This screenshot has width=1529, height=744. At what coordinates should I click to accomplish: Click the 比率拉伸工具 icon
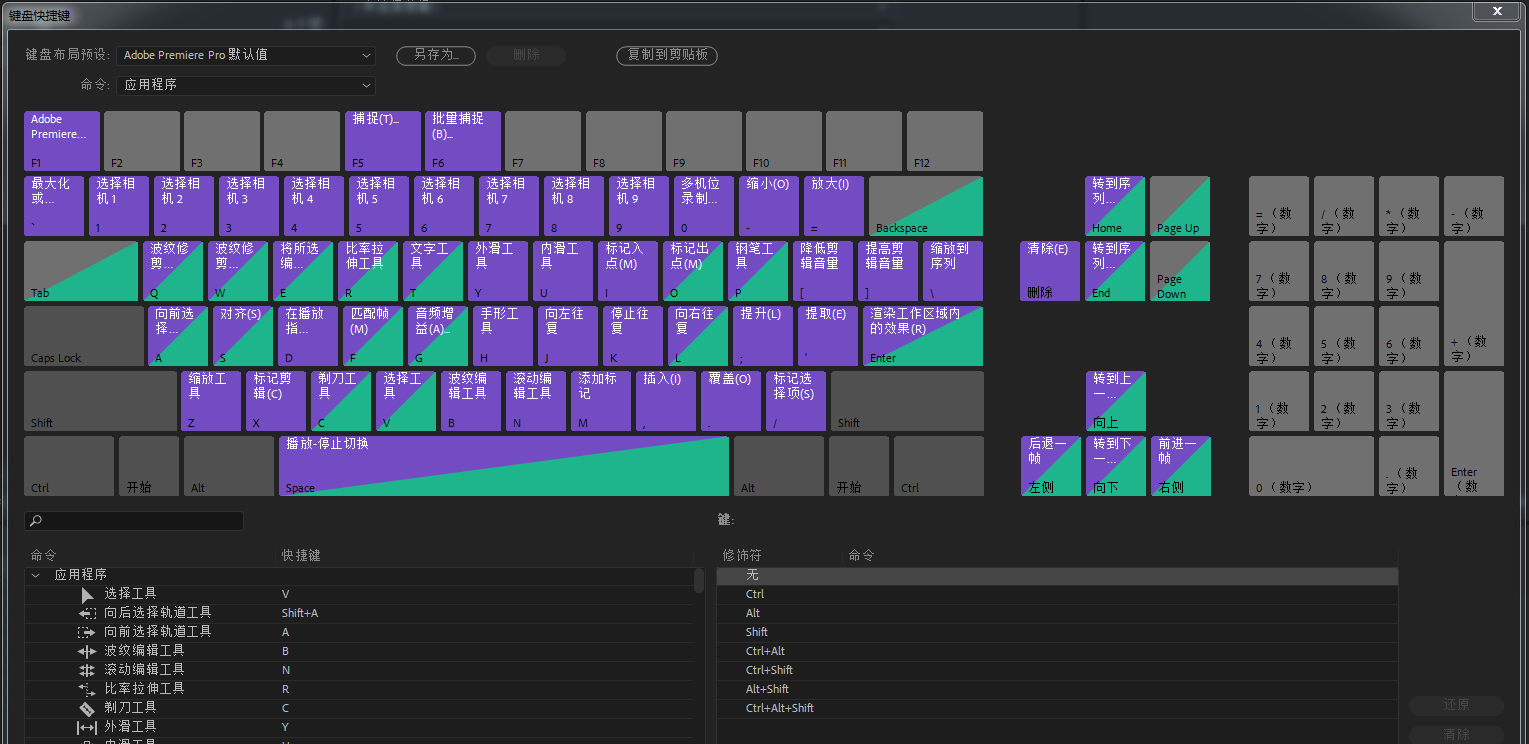pyautogui.click(x=87, y=689)
